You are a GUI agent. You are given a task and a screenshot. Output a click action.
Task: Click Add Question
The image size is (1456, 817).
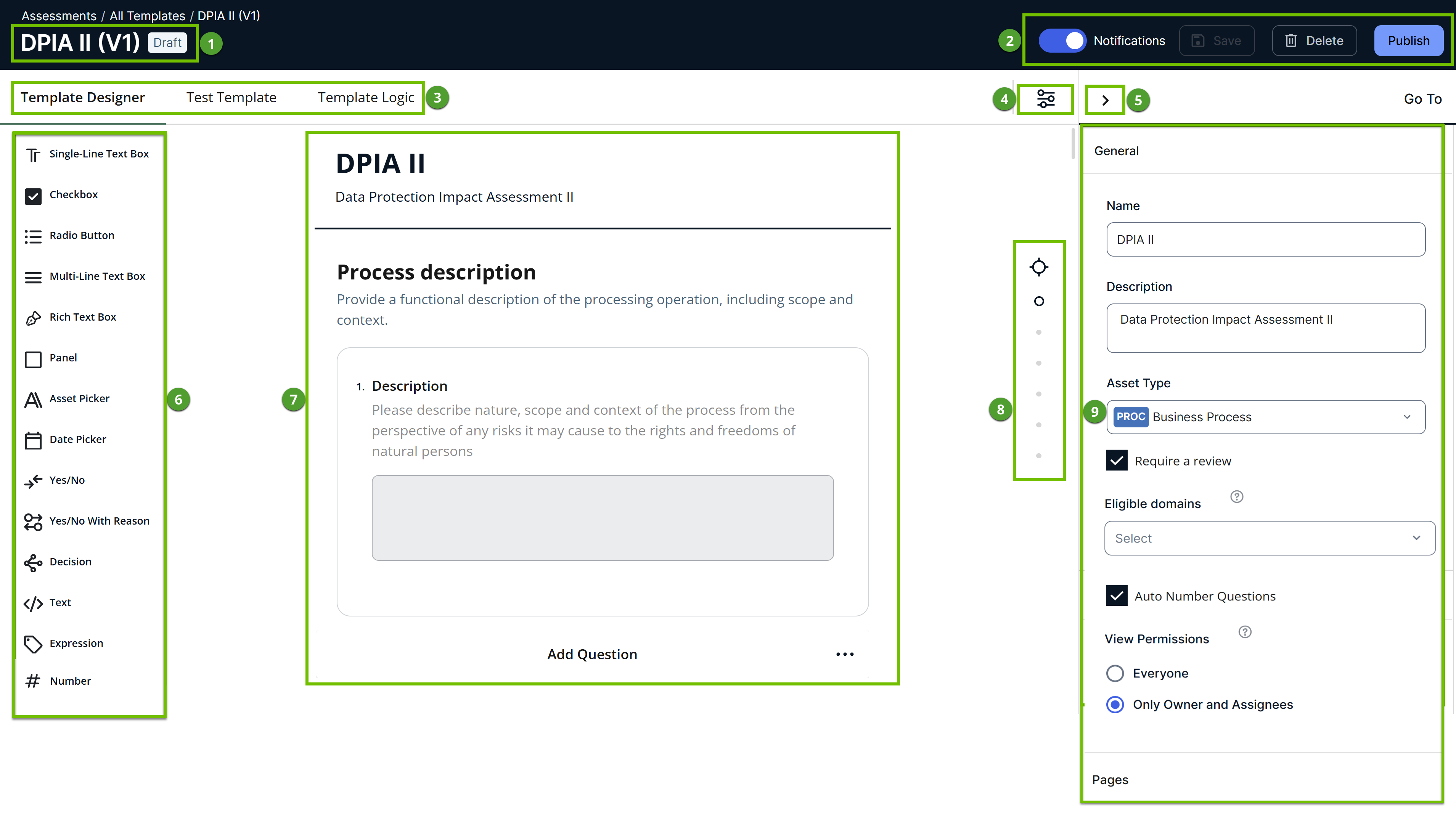pos(592,654)
